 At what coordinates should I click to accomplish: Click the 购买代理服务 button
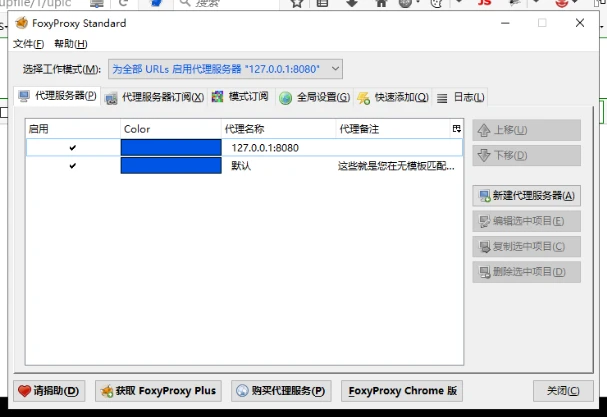282,390
